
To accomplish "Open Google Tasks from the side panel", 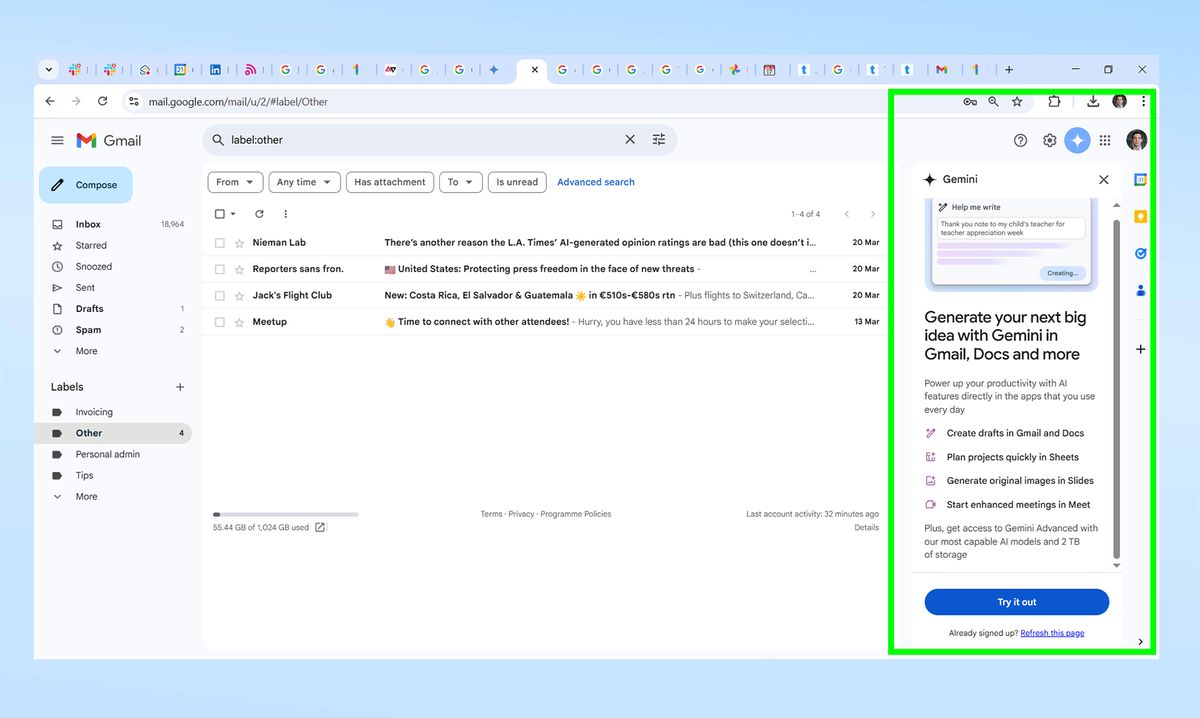I will click(x=1139, y=253).
